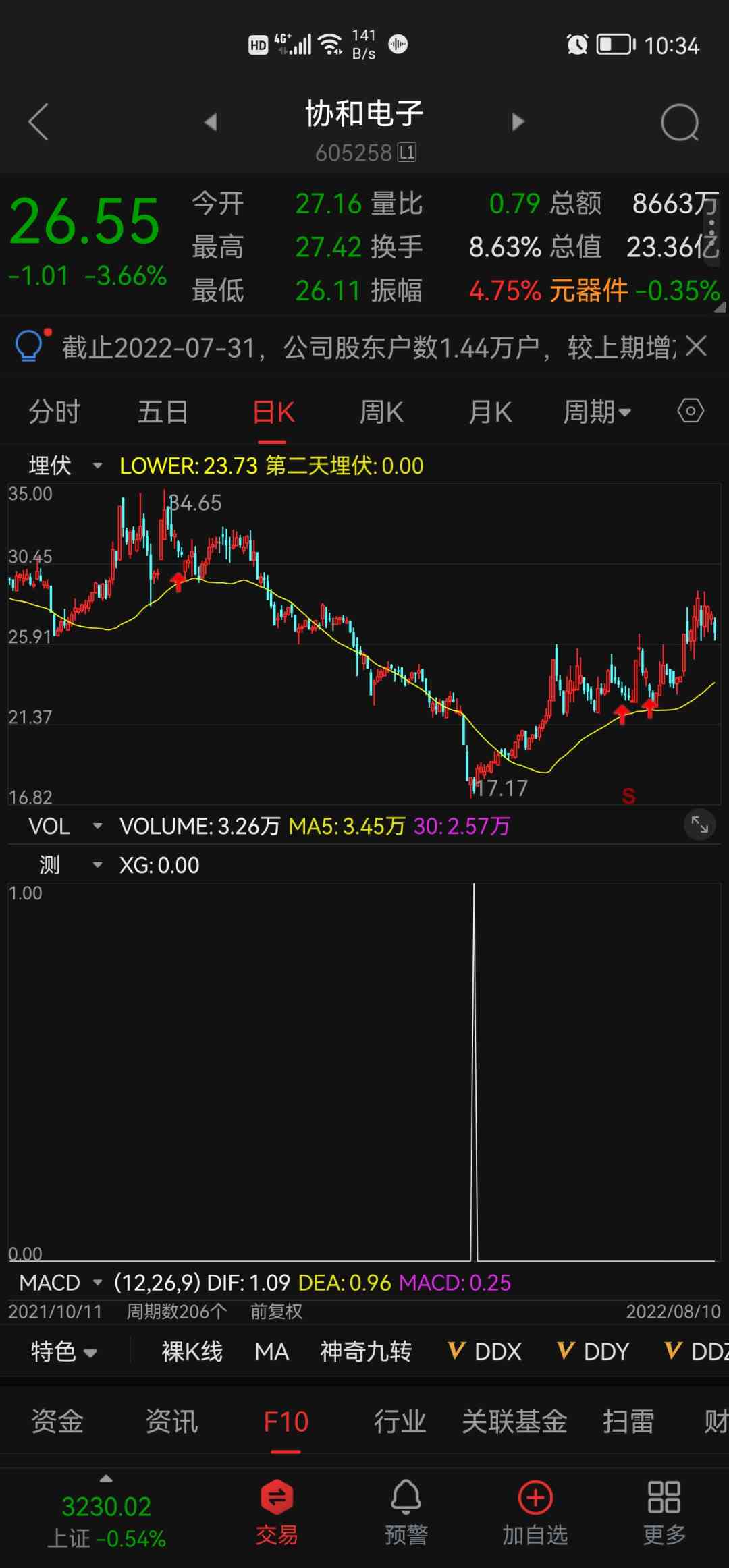Open the 资金 section link
This screenshot has height=1568, width=729.
(x=57, y=1422)
